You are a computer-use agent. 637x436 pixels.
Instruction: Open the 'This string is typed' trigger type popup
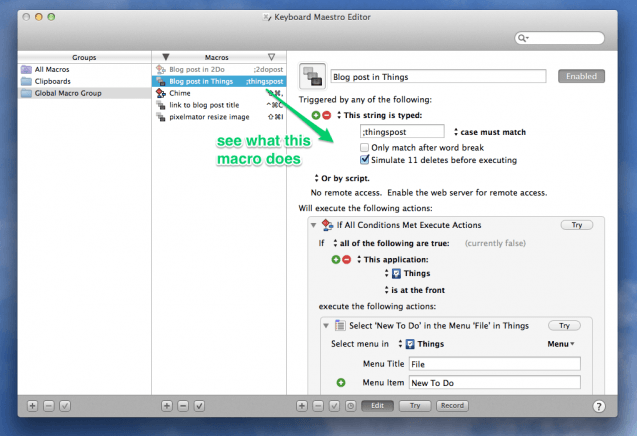pyautogui.click(x=380, y=115)
